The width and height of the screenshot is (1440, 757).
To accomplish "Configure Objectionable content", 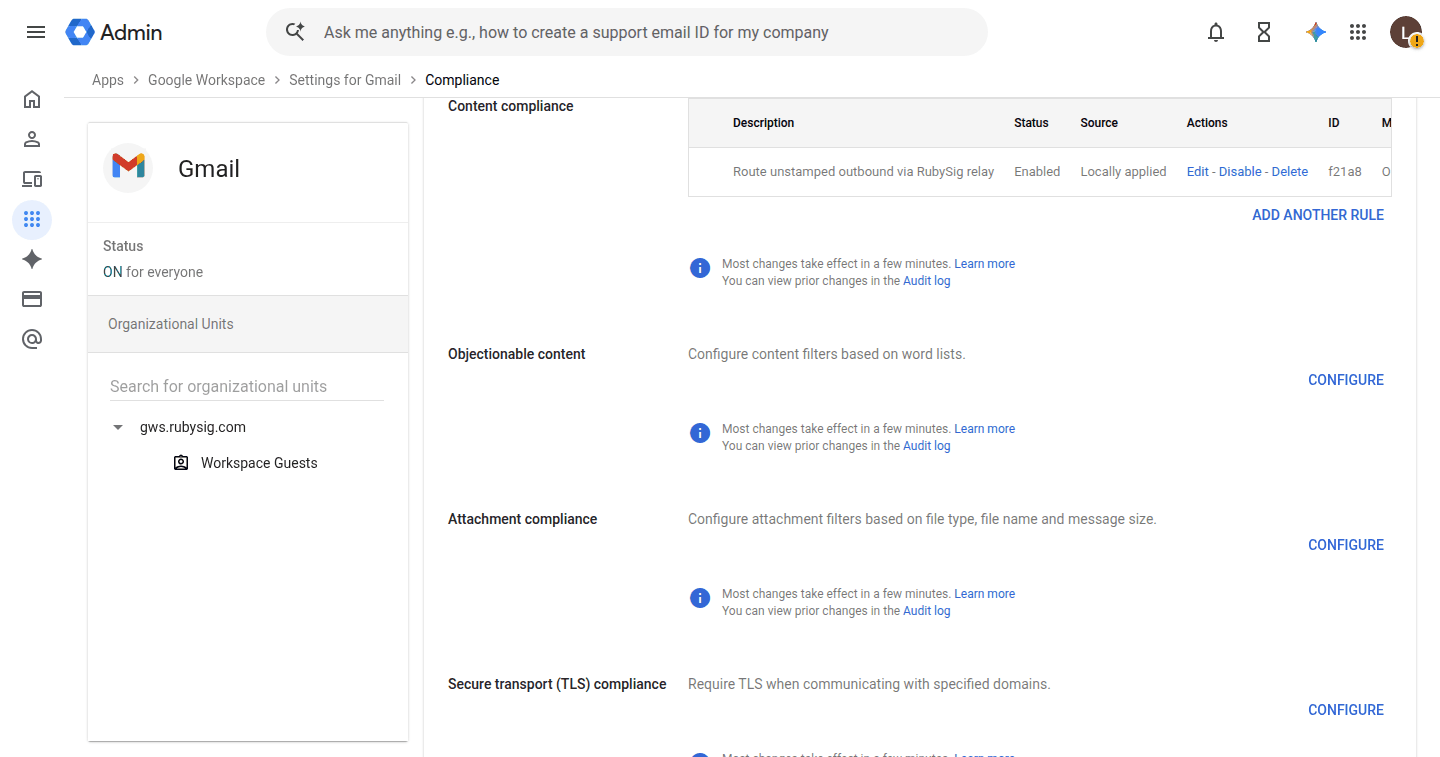I will (1346, 380).
